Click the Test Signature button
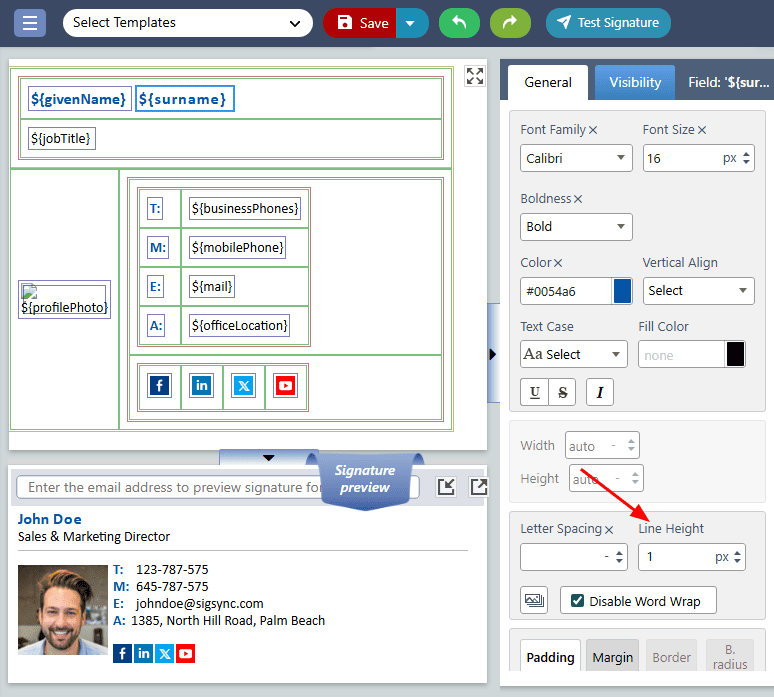This screenshot has width=774, height=697. [608, 22]
